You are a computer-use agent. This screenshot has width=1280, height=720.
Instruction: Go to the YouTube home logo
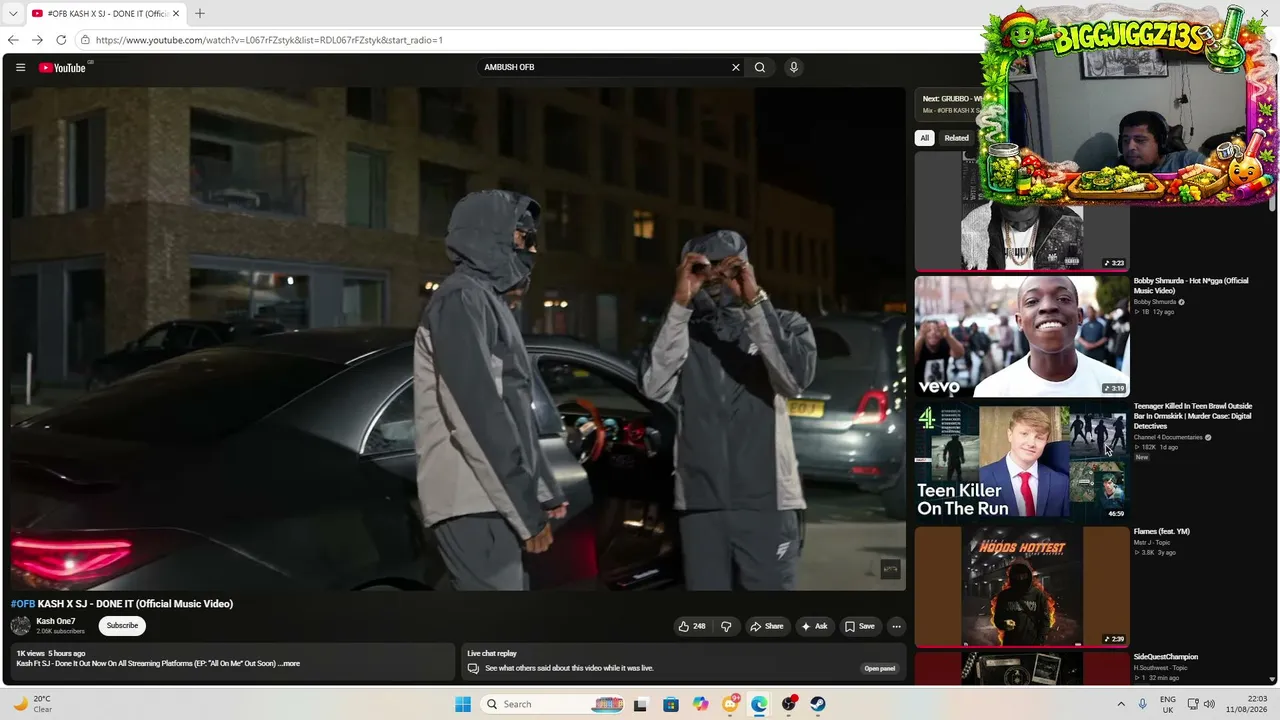click(x=62, y=68)
